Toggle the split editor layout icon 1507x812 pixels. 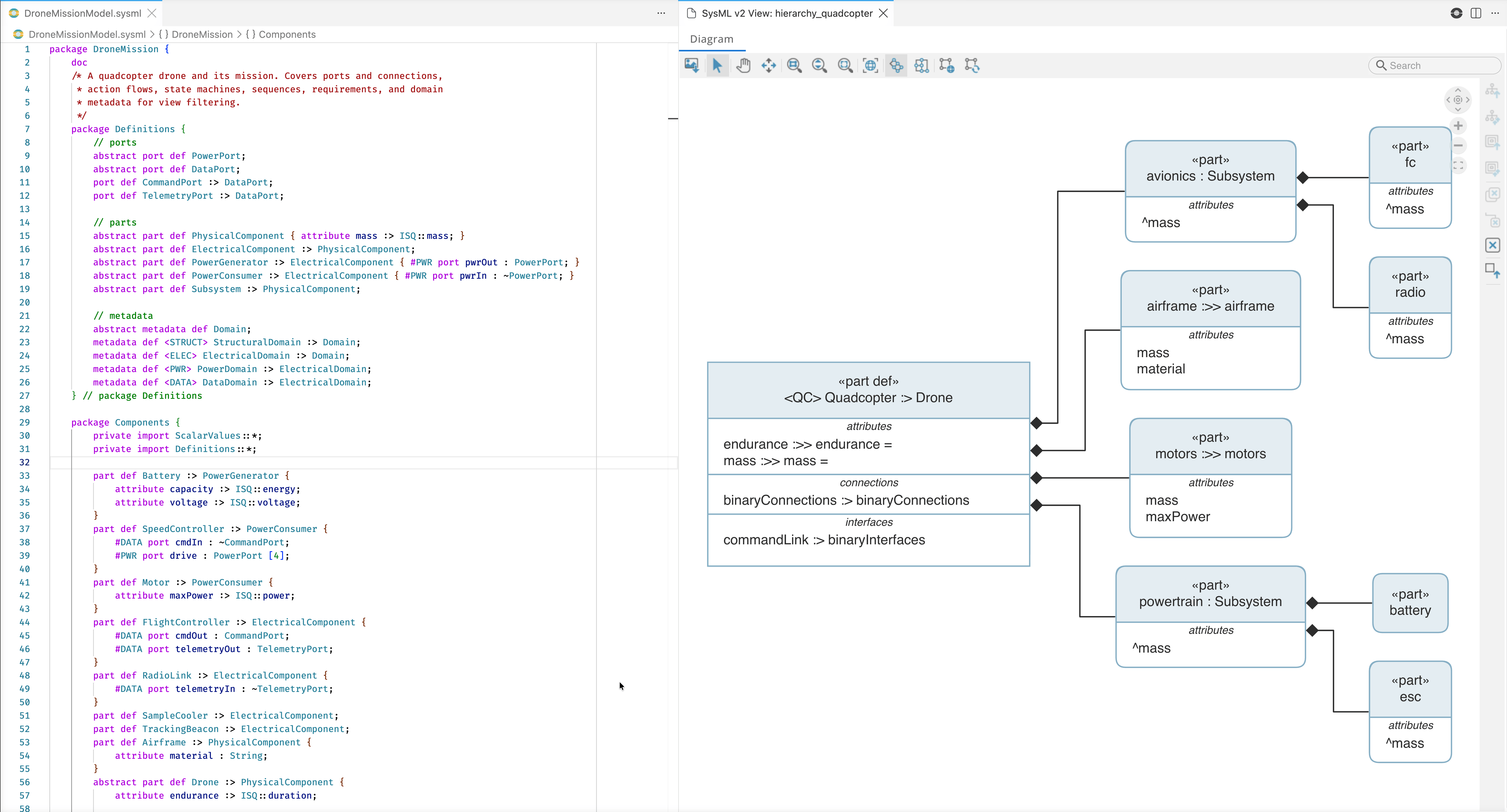(1476, 13)
